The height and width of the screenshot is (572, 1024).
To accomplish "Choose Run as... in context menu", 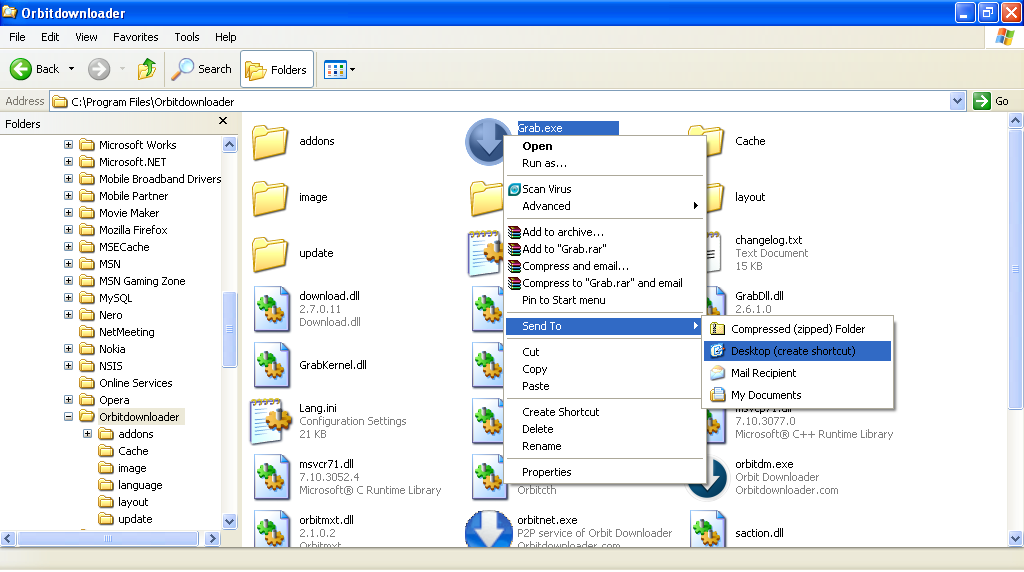I will (605, 163).
